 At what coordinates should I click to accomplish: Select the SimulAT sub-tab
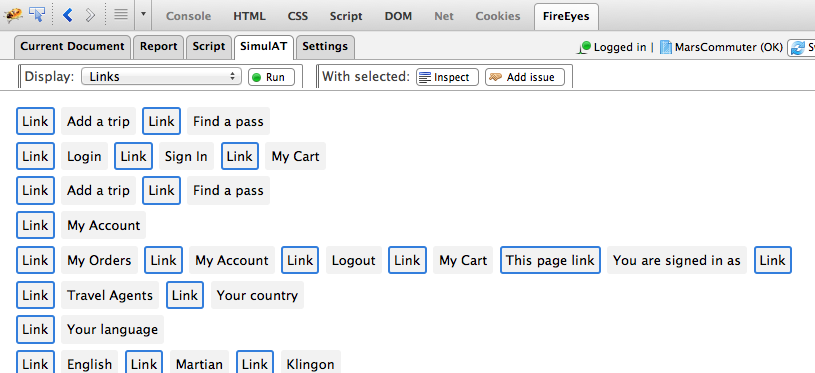264,47
